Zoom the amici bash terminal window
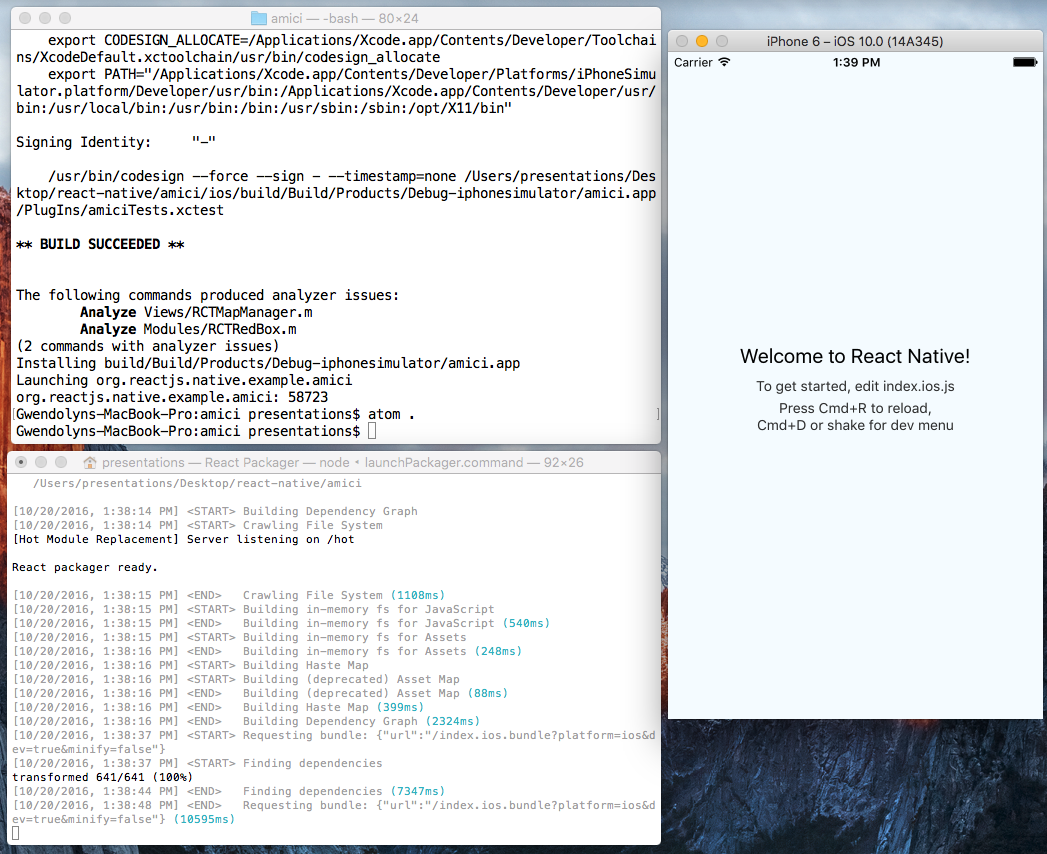 click(65, 18)
